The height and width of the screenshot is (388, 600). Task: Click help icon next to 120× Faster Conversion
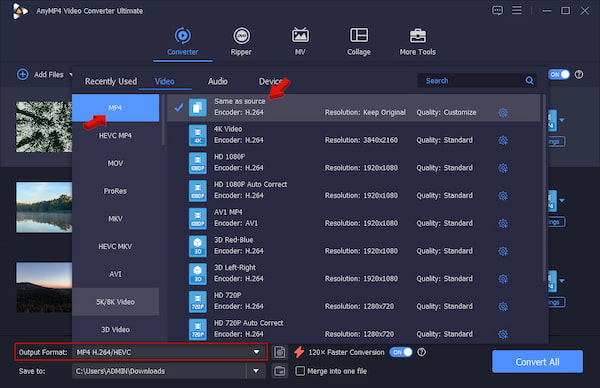pyautogui.click(x=421, y=352)
